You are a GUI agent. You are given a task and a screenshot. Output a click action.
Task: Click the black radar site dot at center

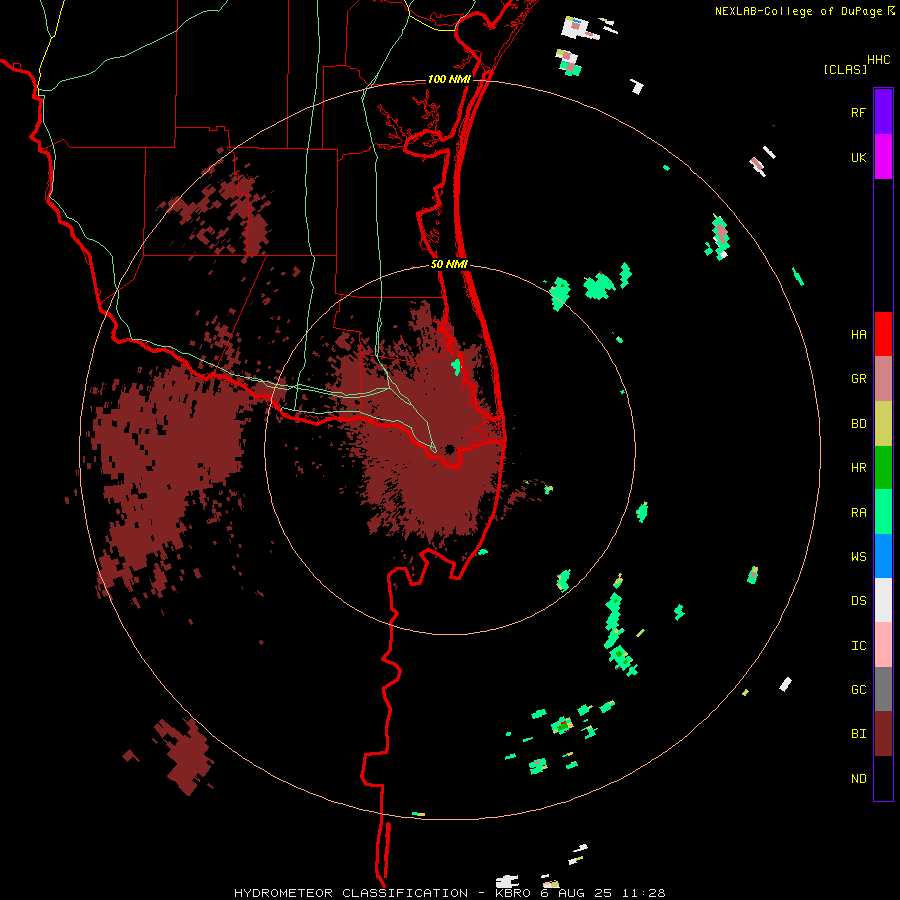(x=449, y=449)
